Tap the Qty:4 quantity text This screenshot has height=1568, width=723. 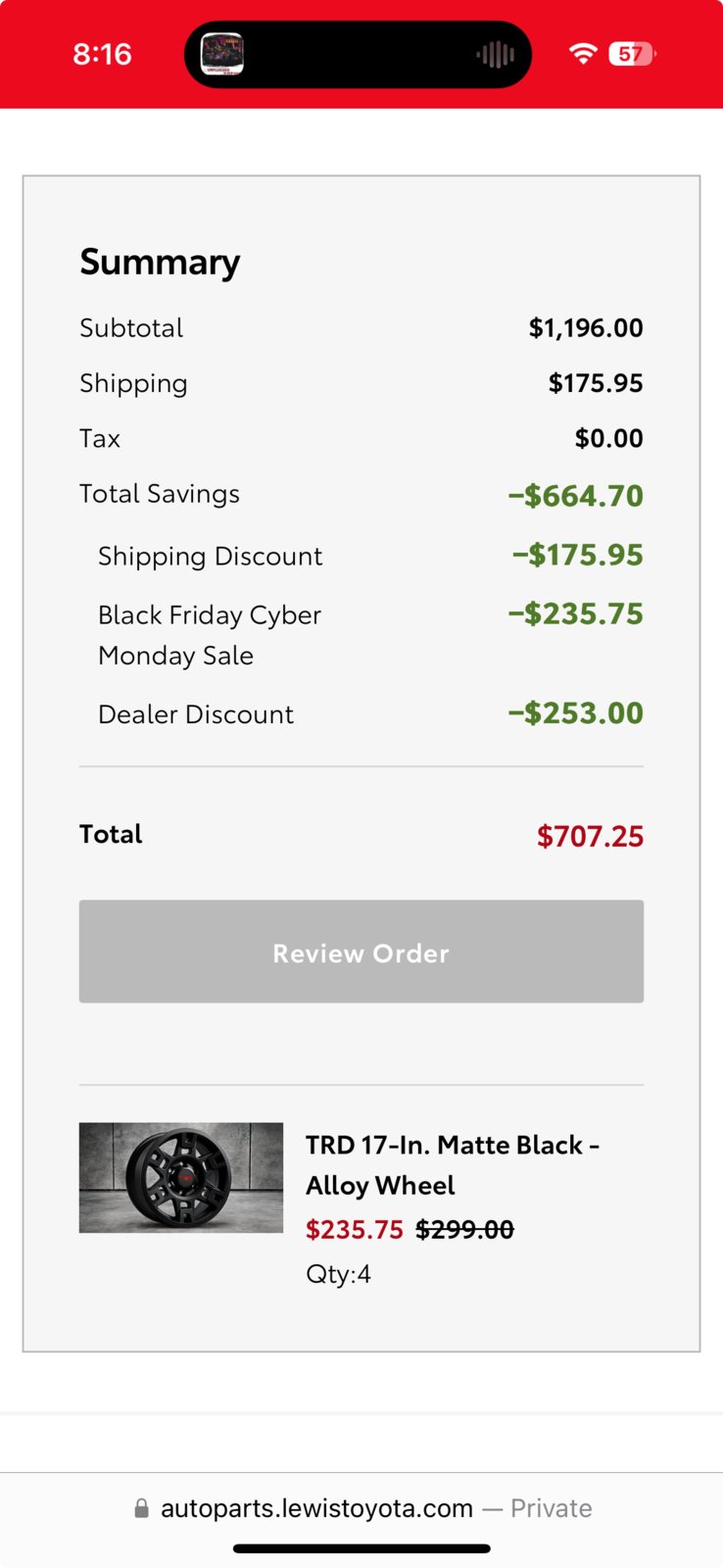(x=338, y=1274)
